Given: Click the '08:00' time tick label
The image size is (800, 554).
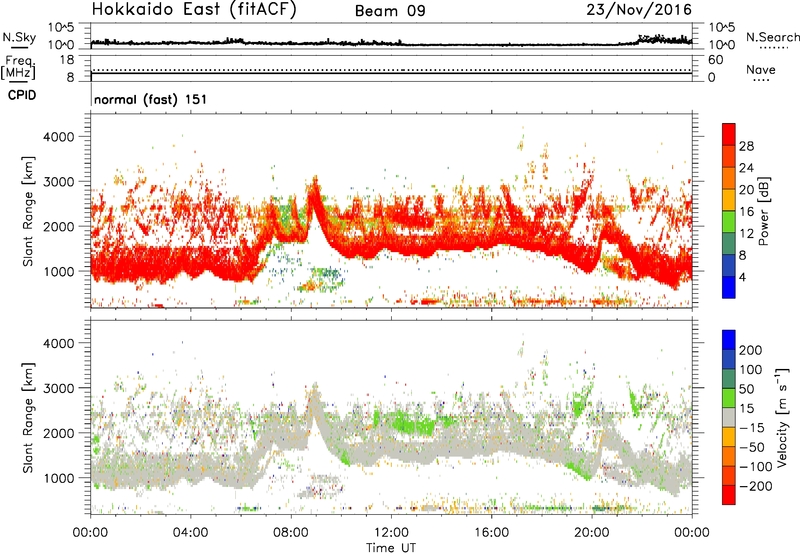Looking at the screenshot, I should pos(291,533).
